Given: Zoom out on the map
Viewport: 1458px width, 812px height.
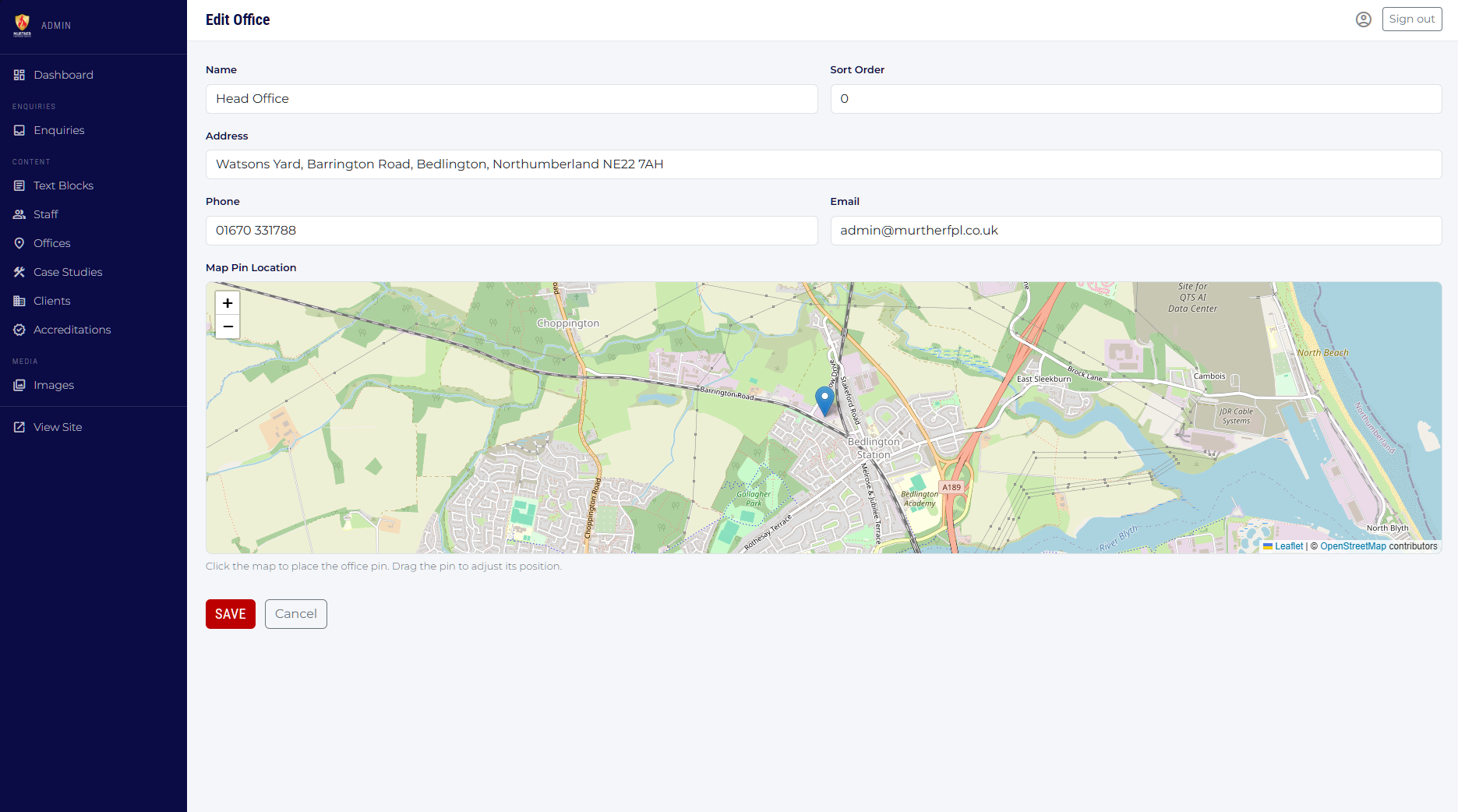Looking at the screenshot, I should point(228,327).
